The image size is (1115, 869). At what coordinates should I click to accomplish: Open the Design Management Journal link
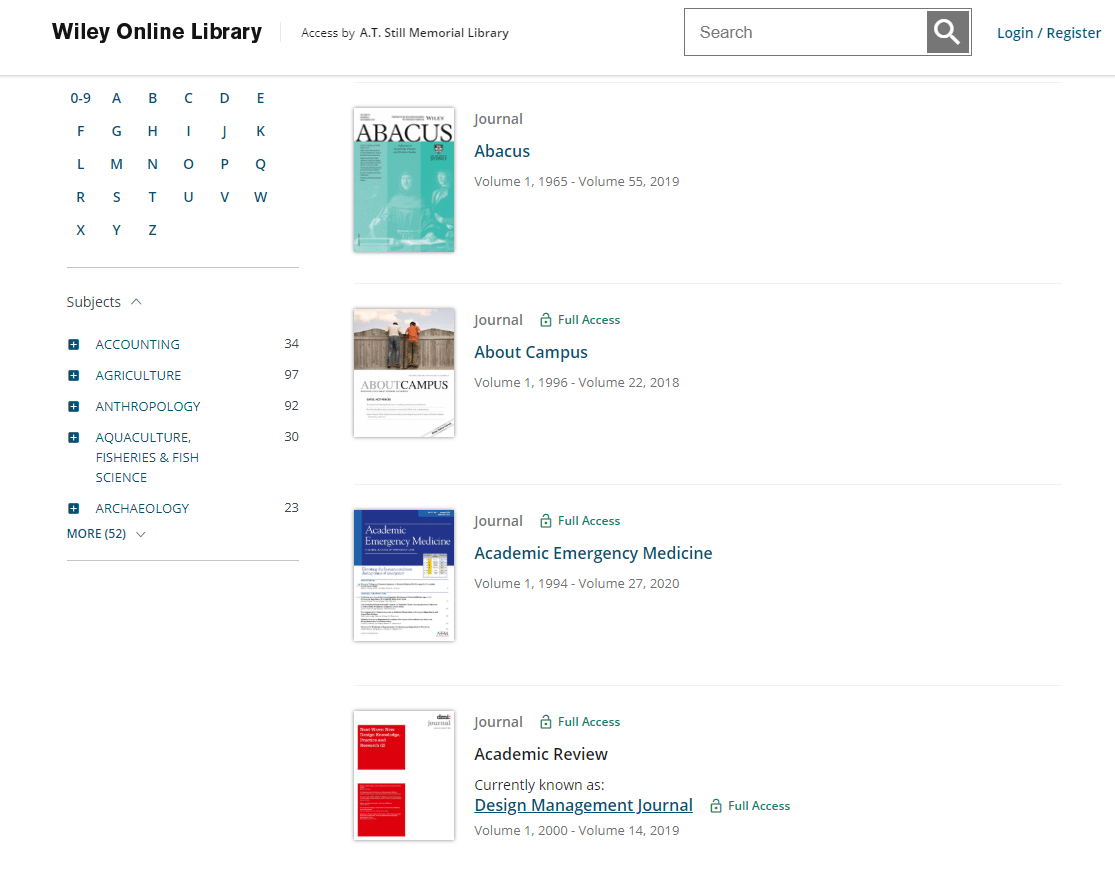(x=583, y=804)
